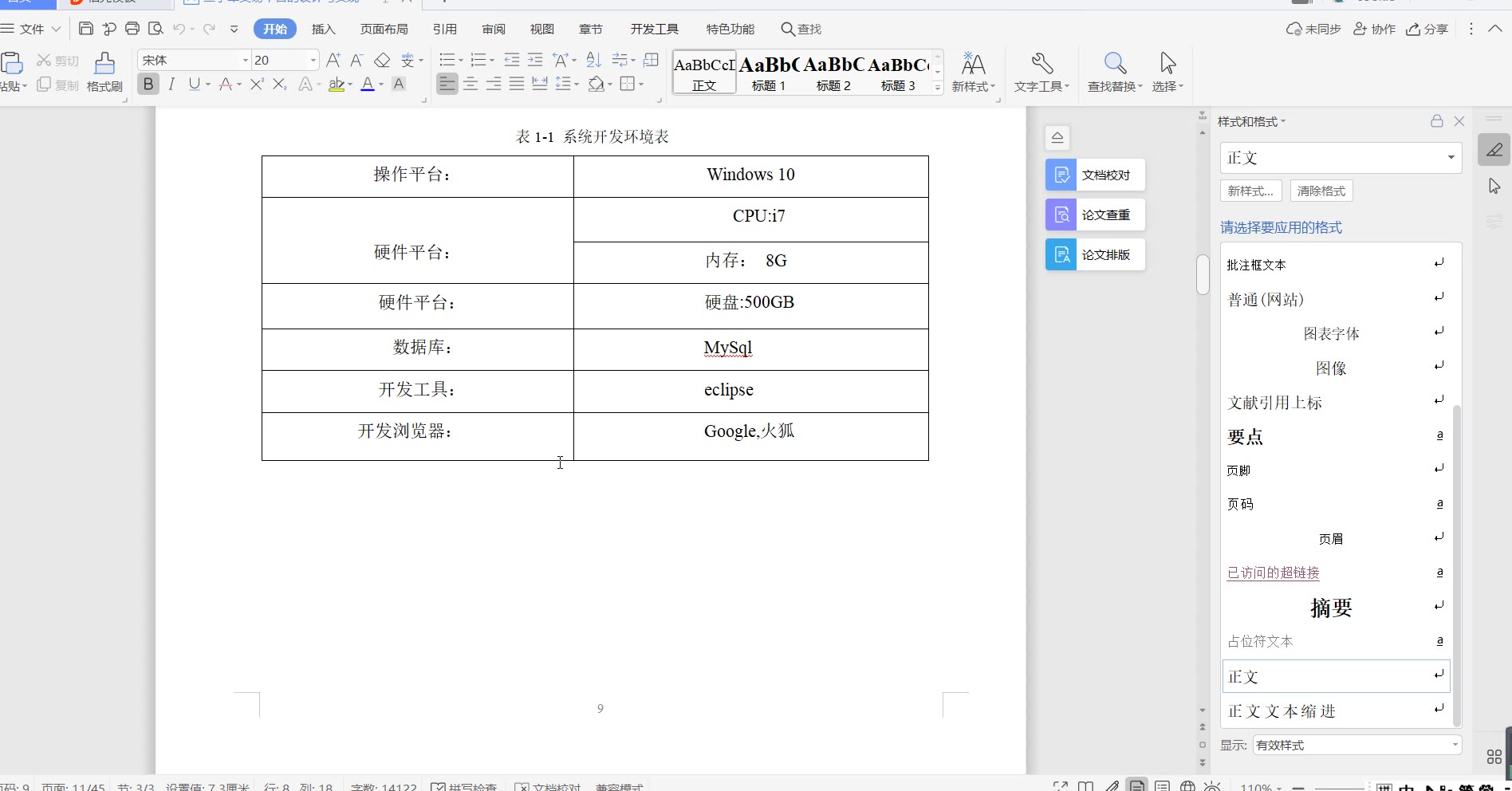Select the 摘要 style from the styles list
1512x791 pixels.
1331,608
